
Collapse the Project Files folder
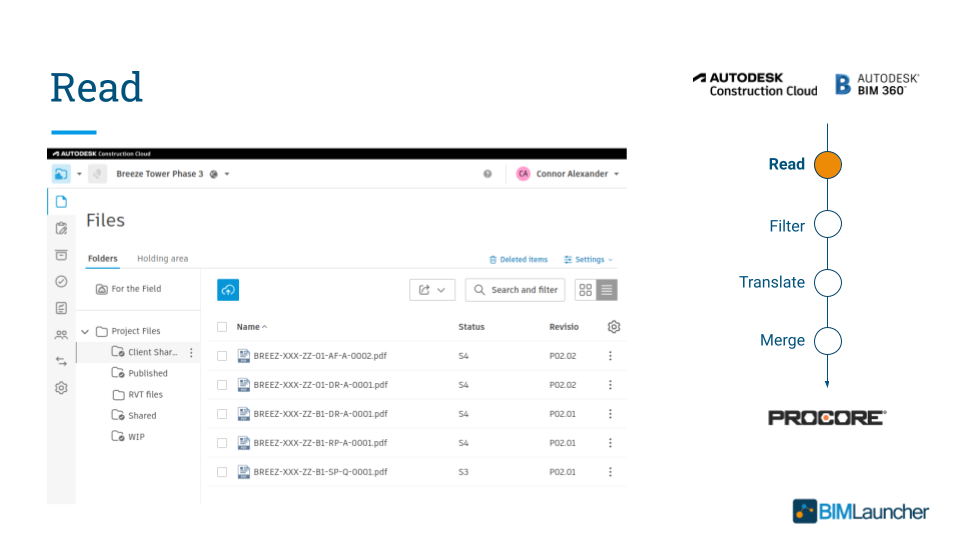[85, 331]
